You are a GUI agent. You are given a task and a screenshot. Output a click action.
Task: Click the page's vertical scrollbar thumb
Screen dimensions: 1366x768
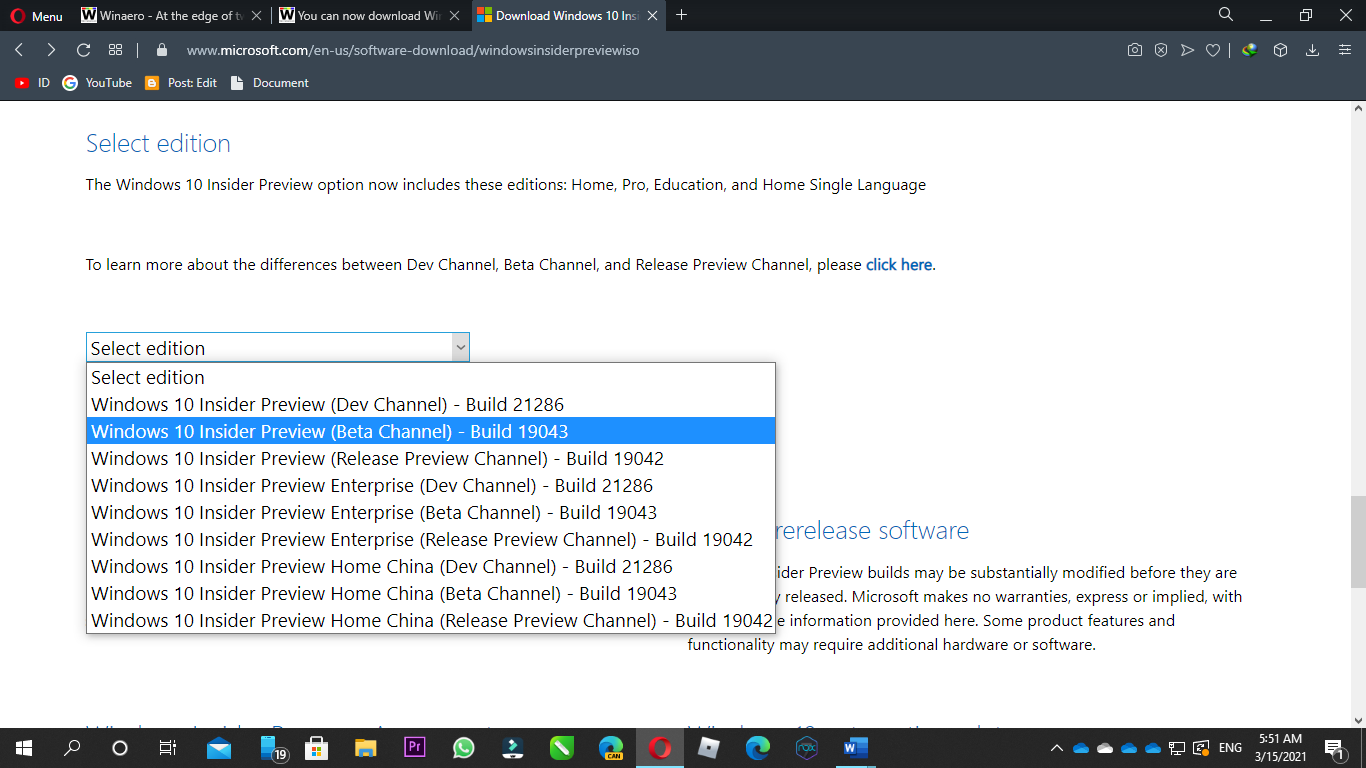click(x=1358, y=542)
